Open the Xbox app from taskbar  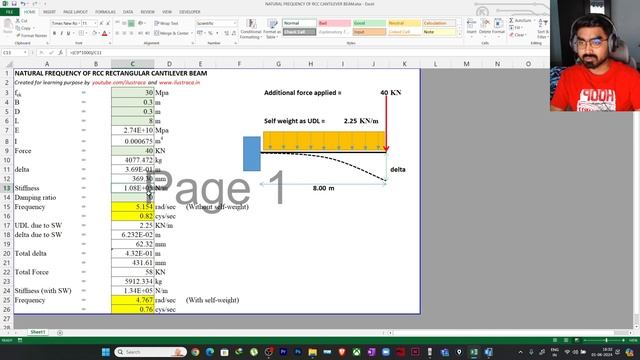coord(356,352)
